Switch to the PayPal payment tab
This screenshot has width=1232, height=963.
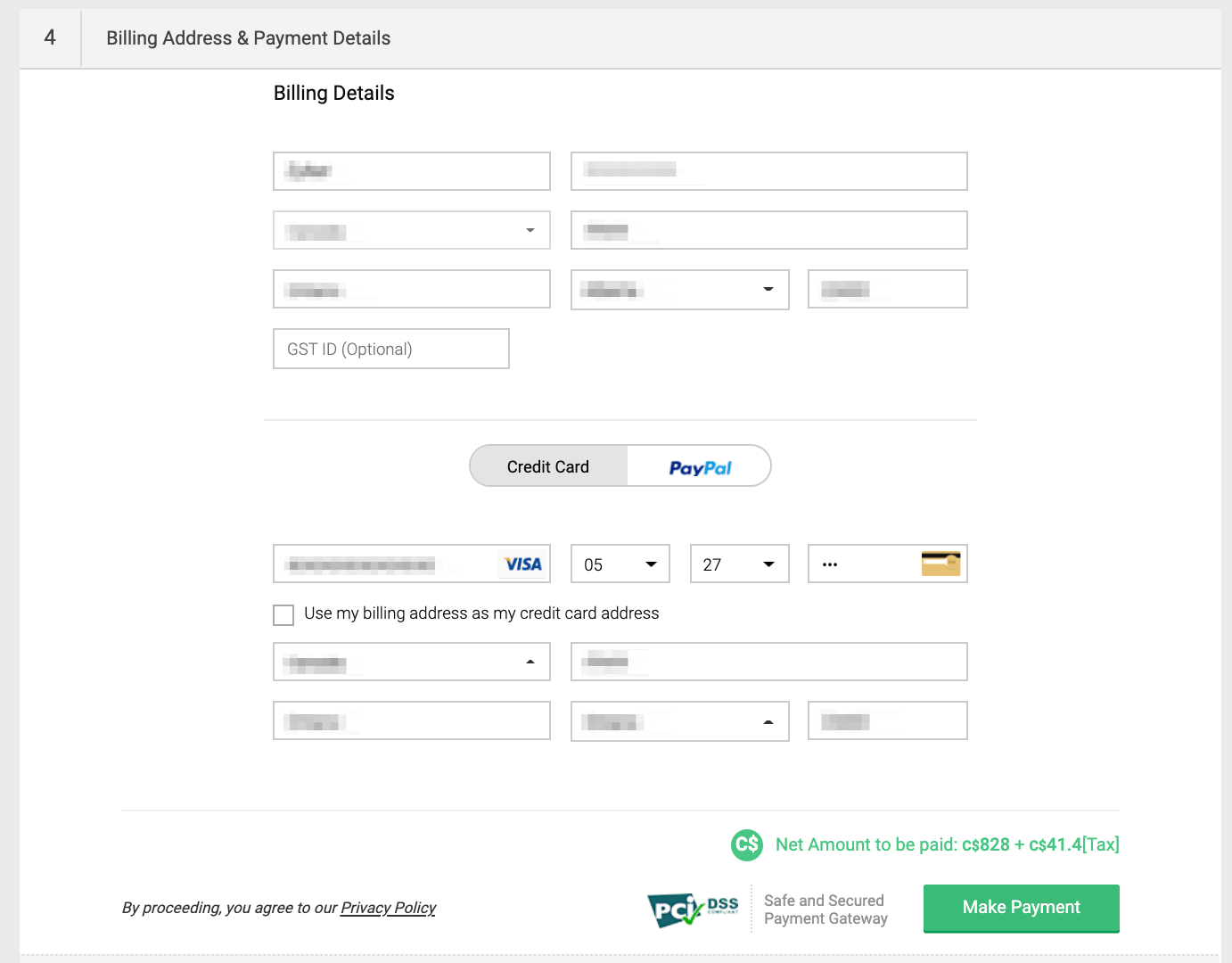[699, 465]
